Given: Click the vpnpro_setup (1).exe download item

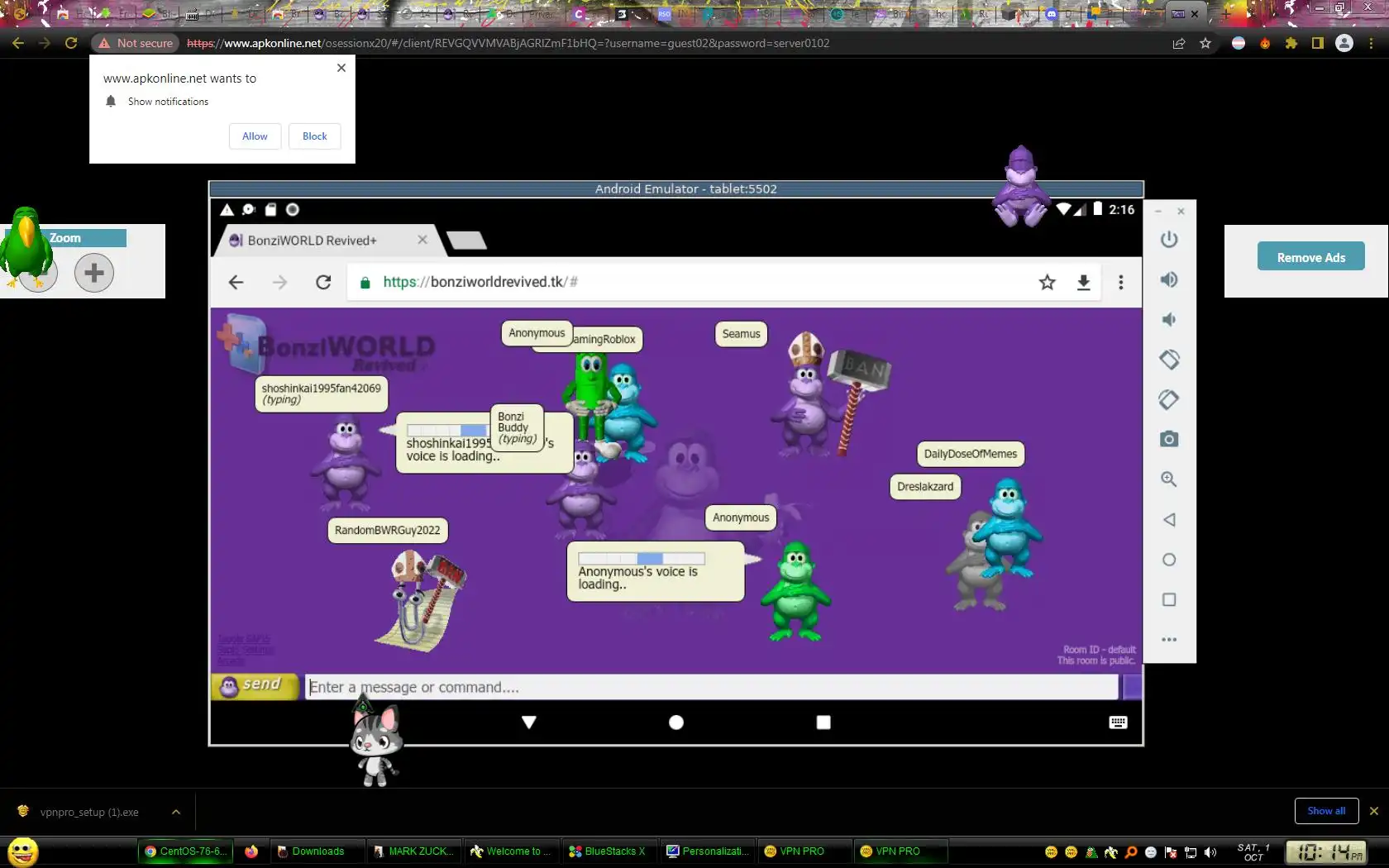Looking at the screenshot, I should tap(88, 812).
